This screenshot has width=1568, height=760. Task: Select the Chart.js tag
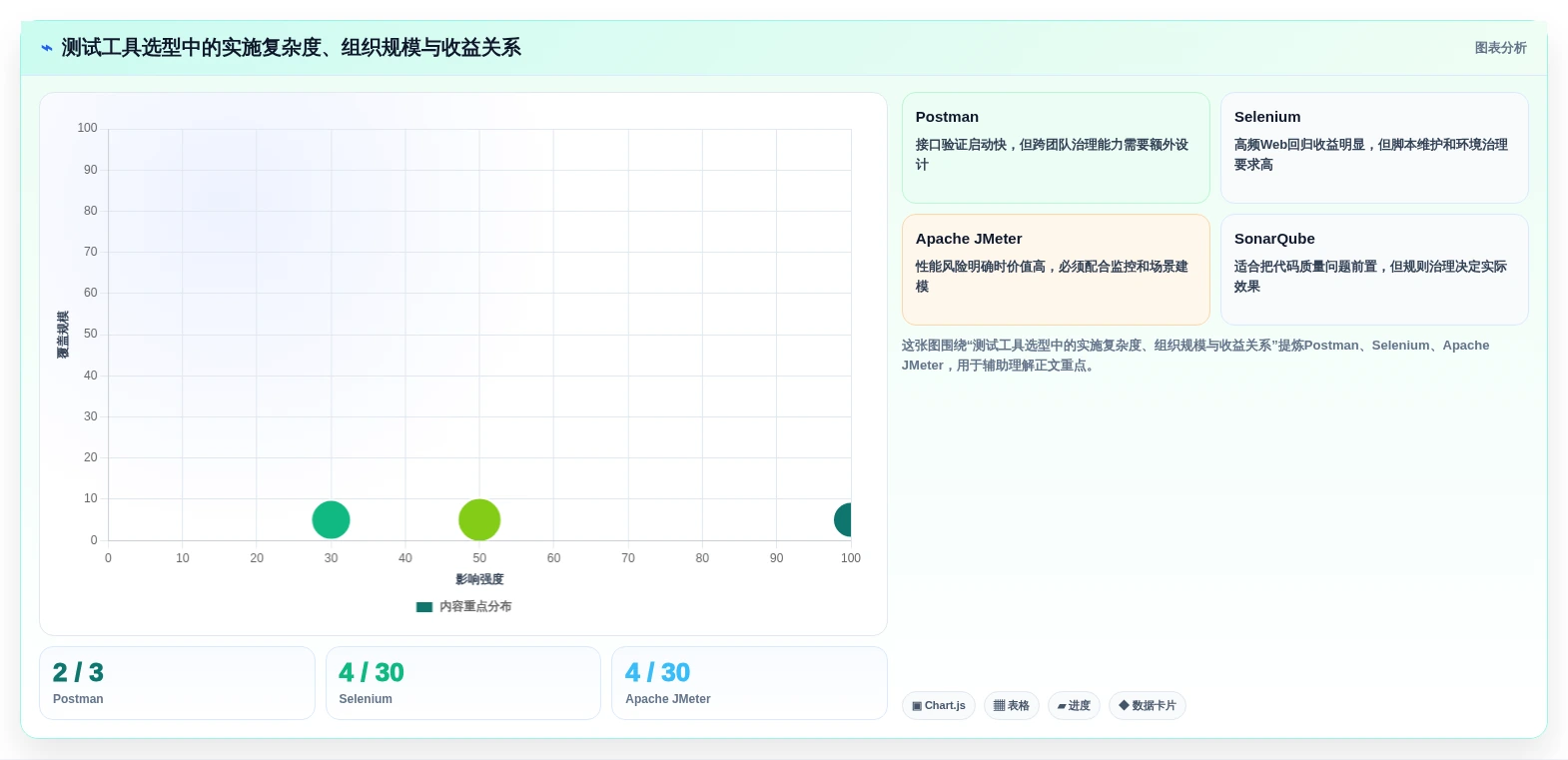(x=939, y=705)
